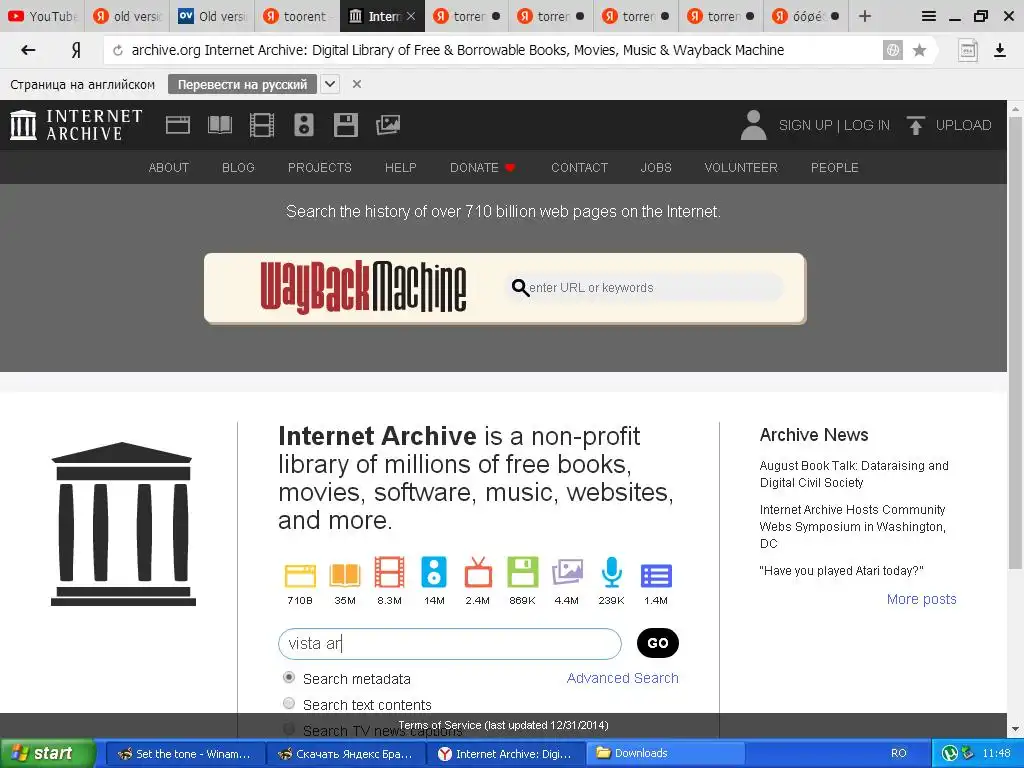Viewport: 1024px width, 768px height.
Task: Click the Windows start button
Action: click(x=48, y=754)
